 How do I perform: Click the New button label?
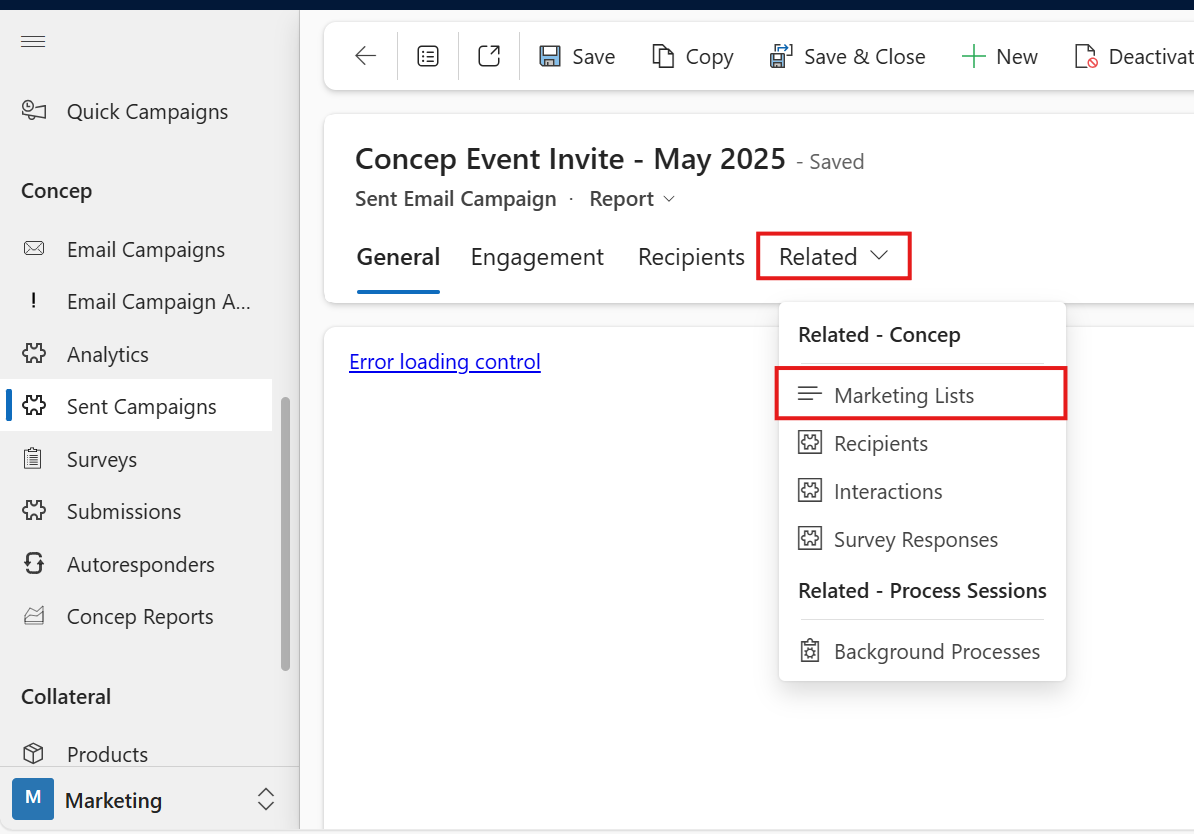point(1017,57)
